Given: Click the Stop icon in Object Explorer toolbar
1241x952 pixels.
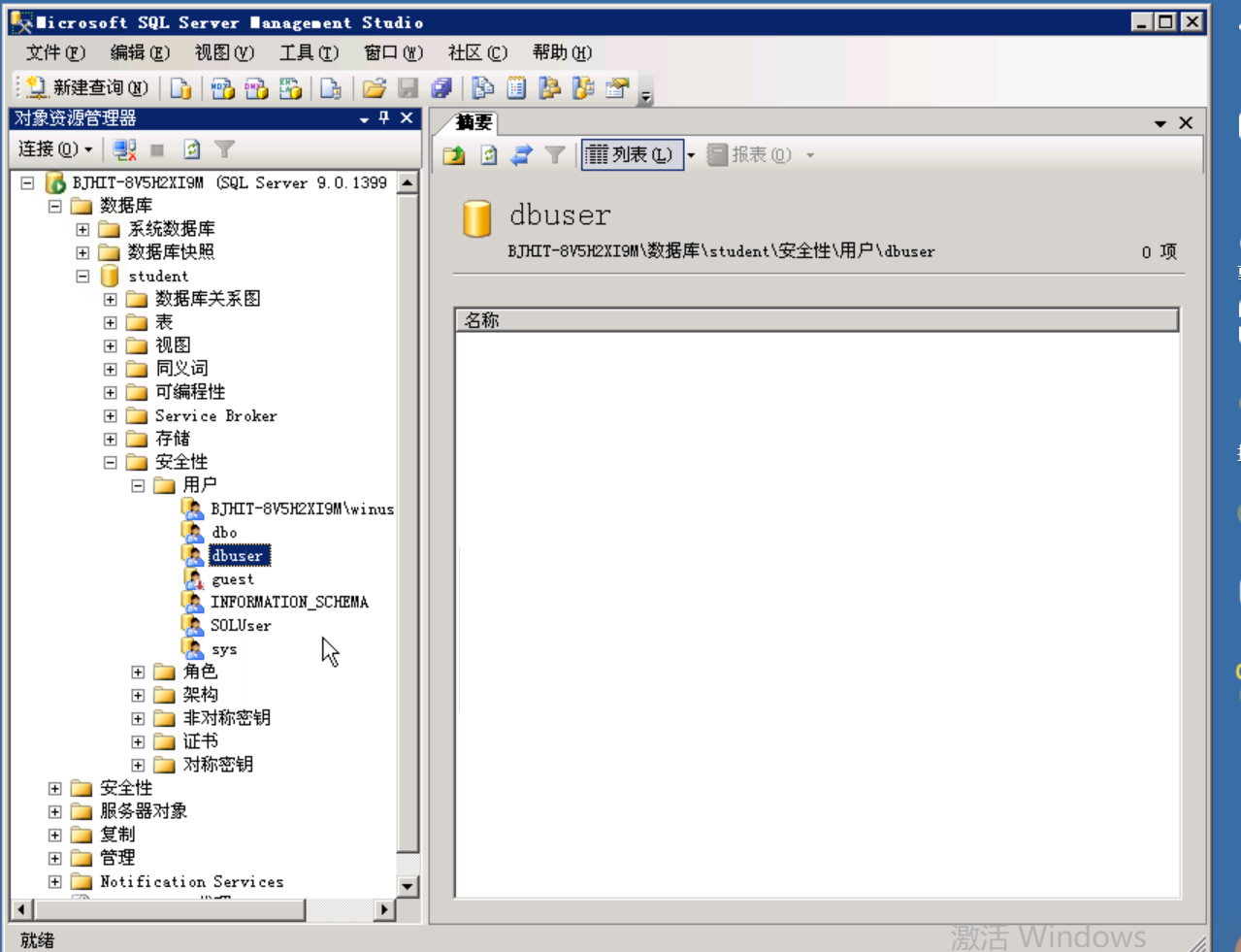Looking at the screenshot, I should coord(157,149).
